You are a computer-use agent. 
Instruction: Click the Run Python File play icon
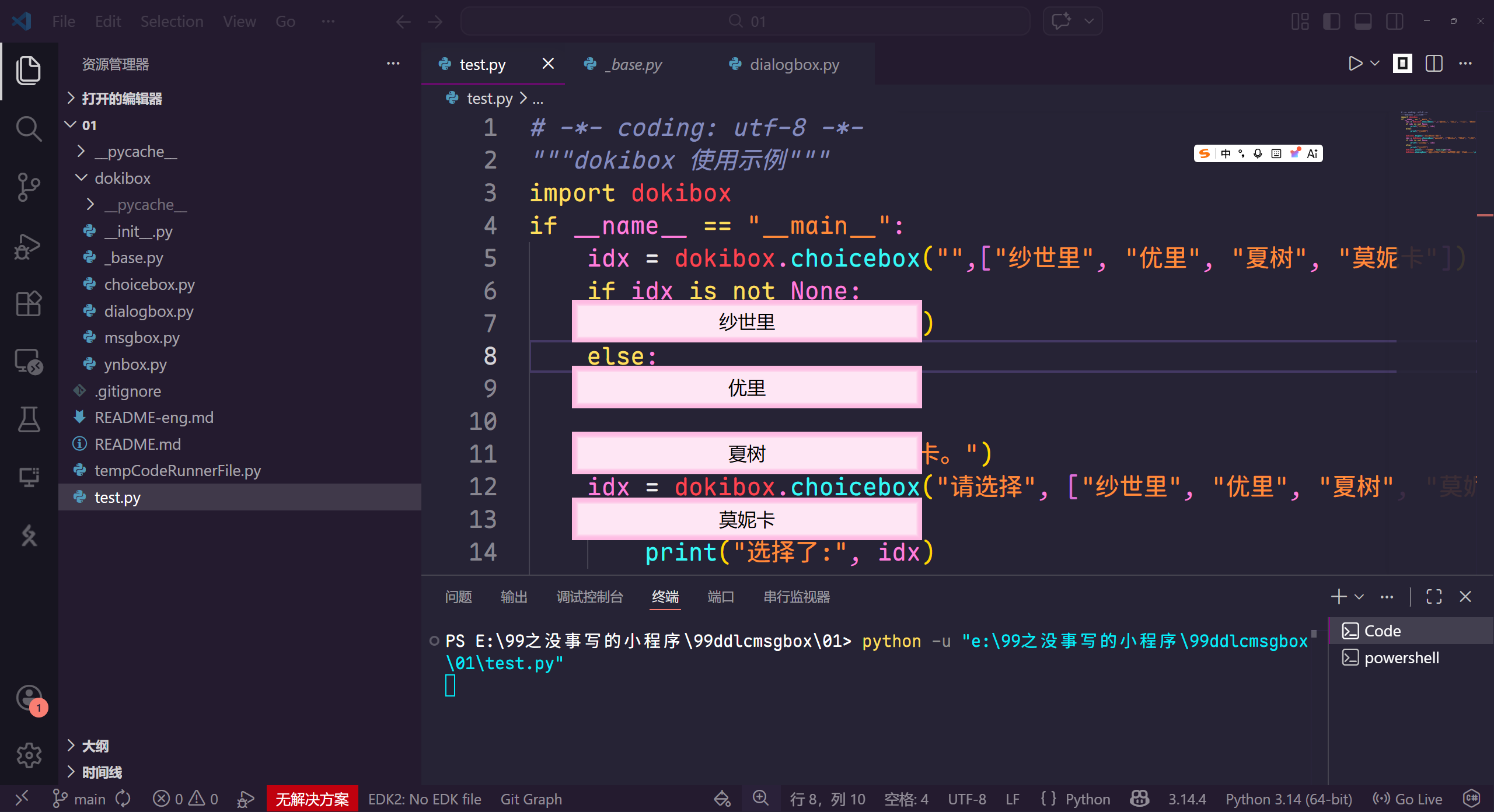1355,64
